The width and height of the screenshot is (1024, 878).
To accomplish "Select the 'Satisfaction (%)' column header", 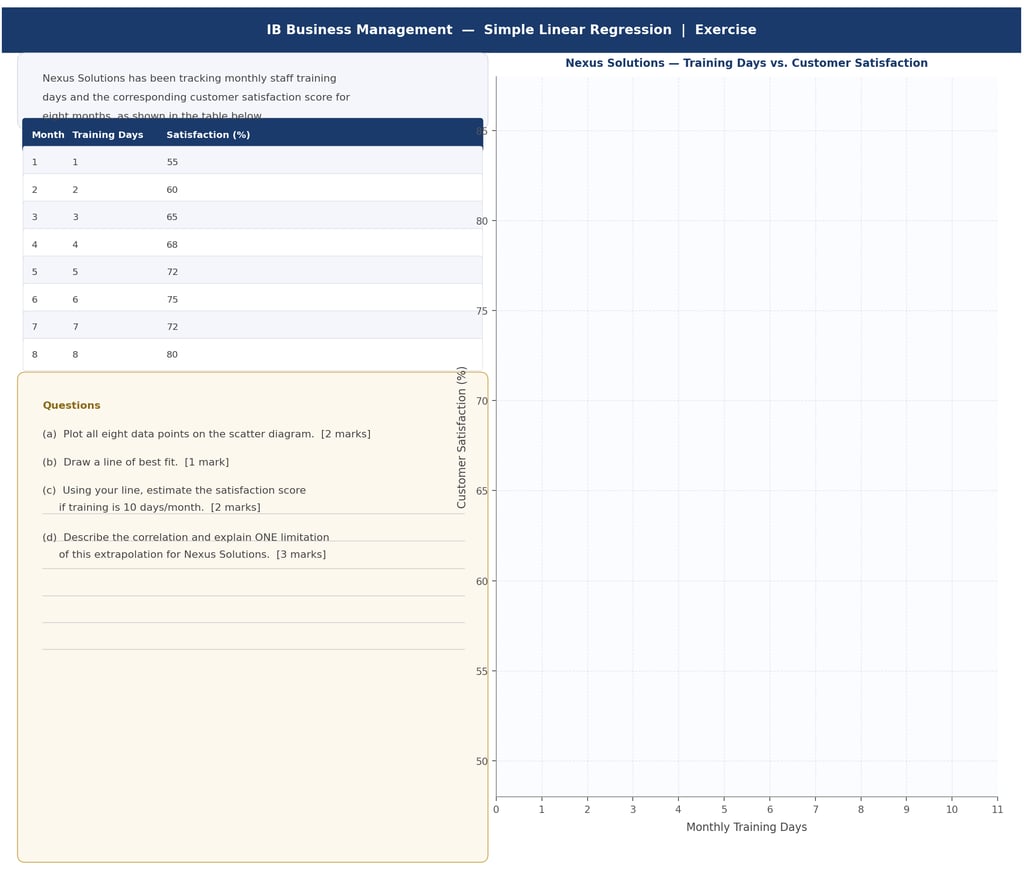I will tap(208, 135).
